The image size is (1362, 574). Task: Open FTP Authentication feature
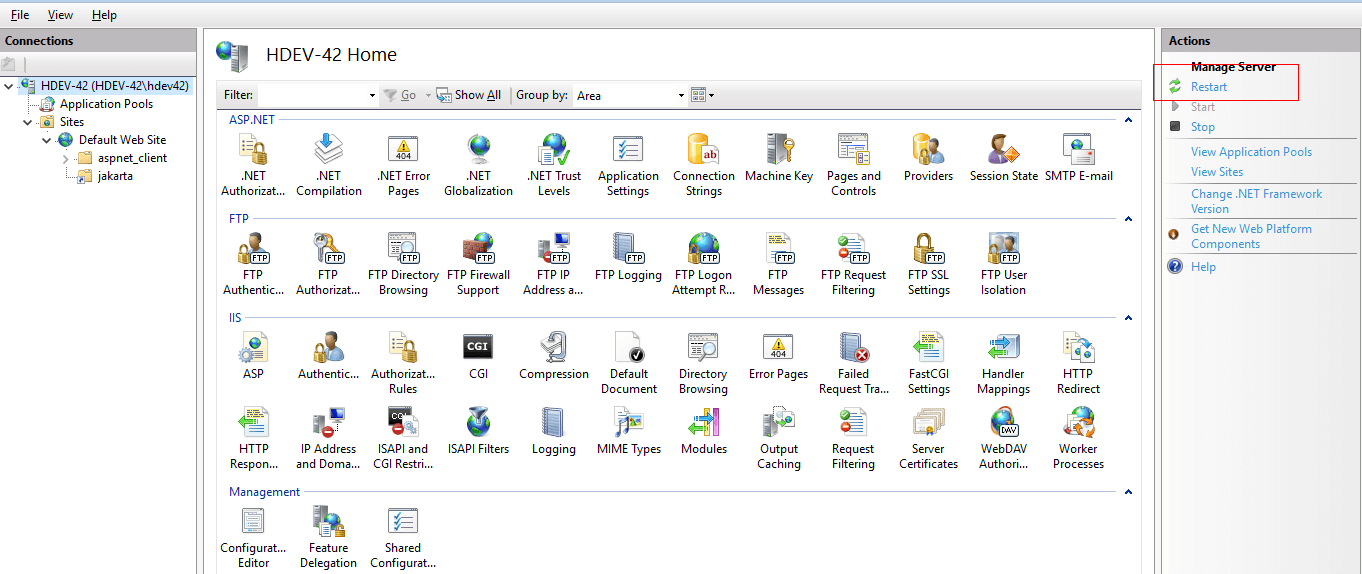253,264
